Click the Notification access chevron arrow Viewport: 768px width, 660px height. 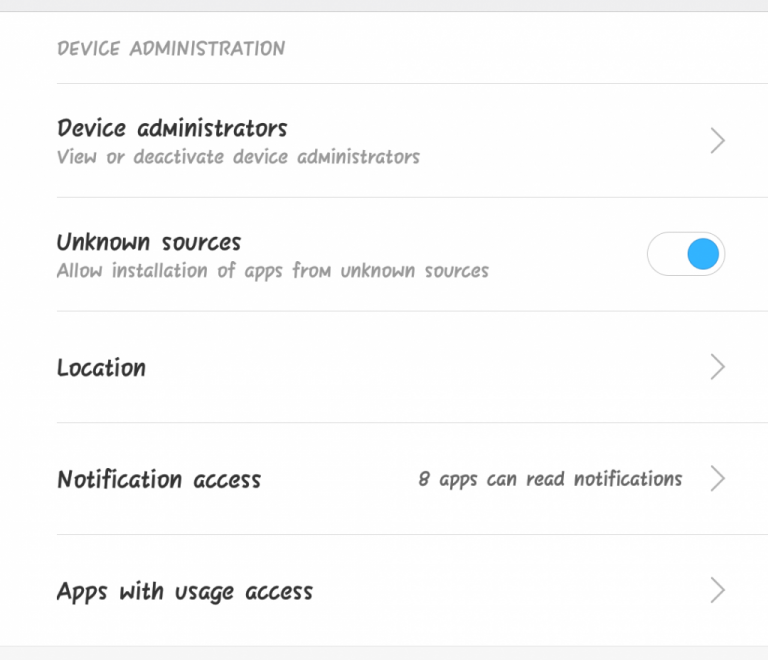pyautogui.click(x=717, y=479)
